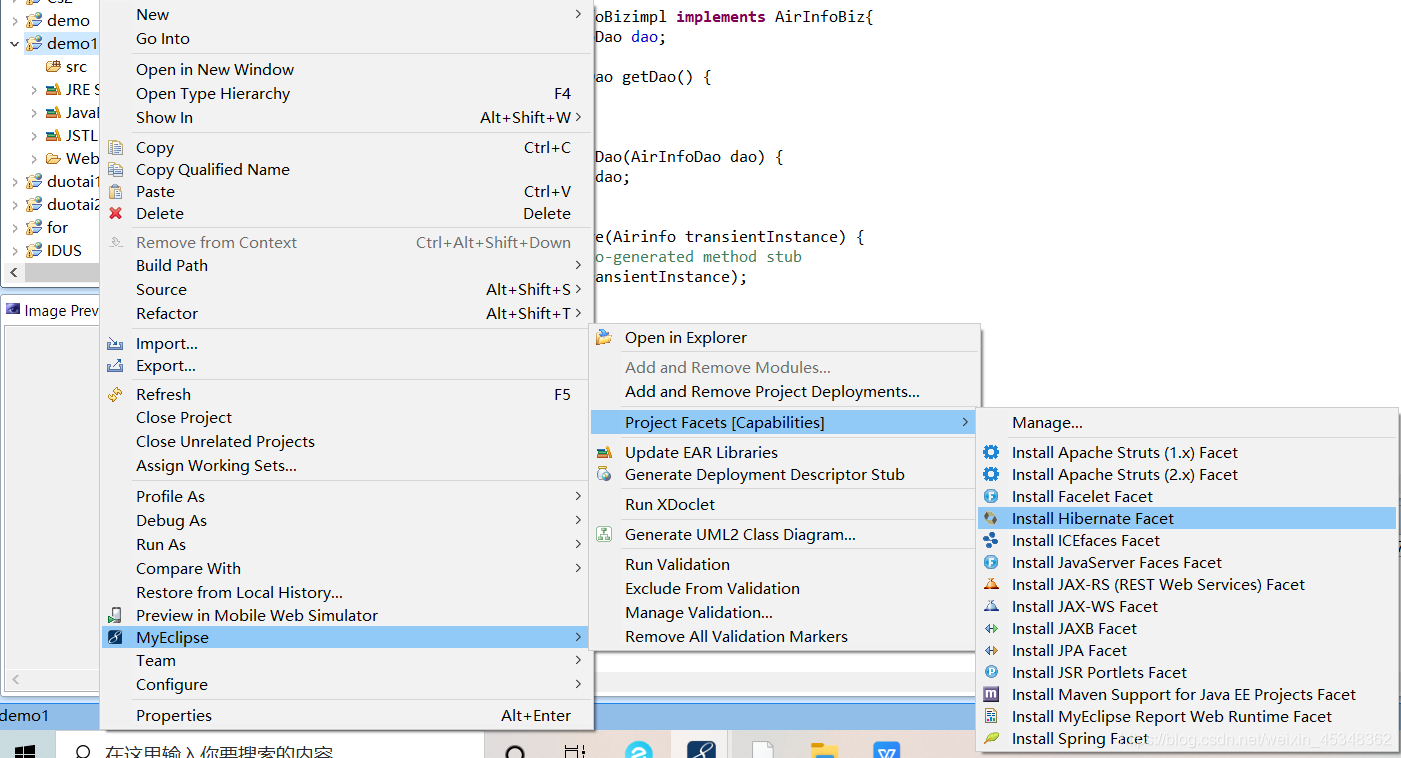Click the Export icon
This screenshot has height=758, width=1401.
pyautogui.click(x=115, y=365)
